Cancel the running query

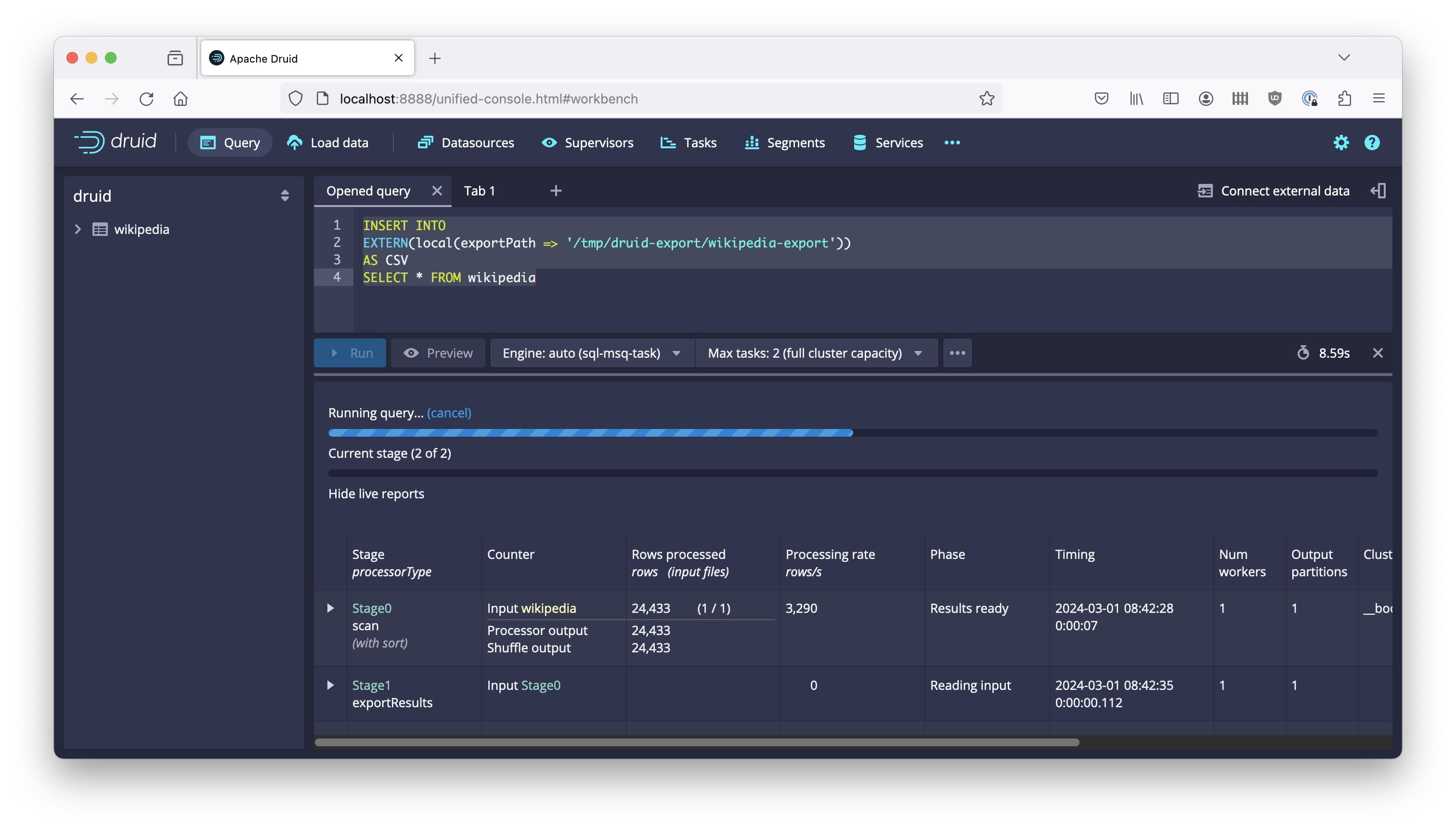(x=449, y=413)
